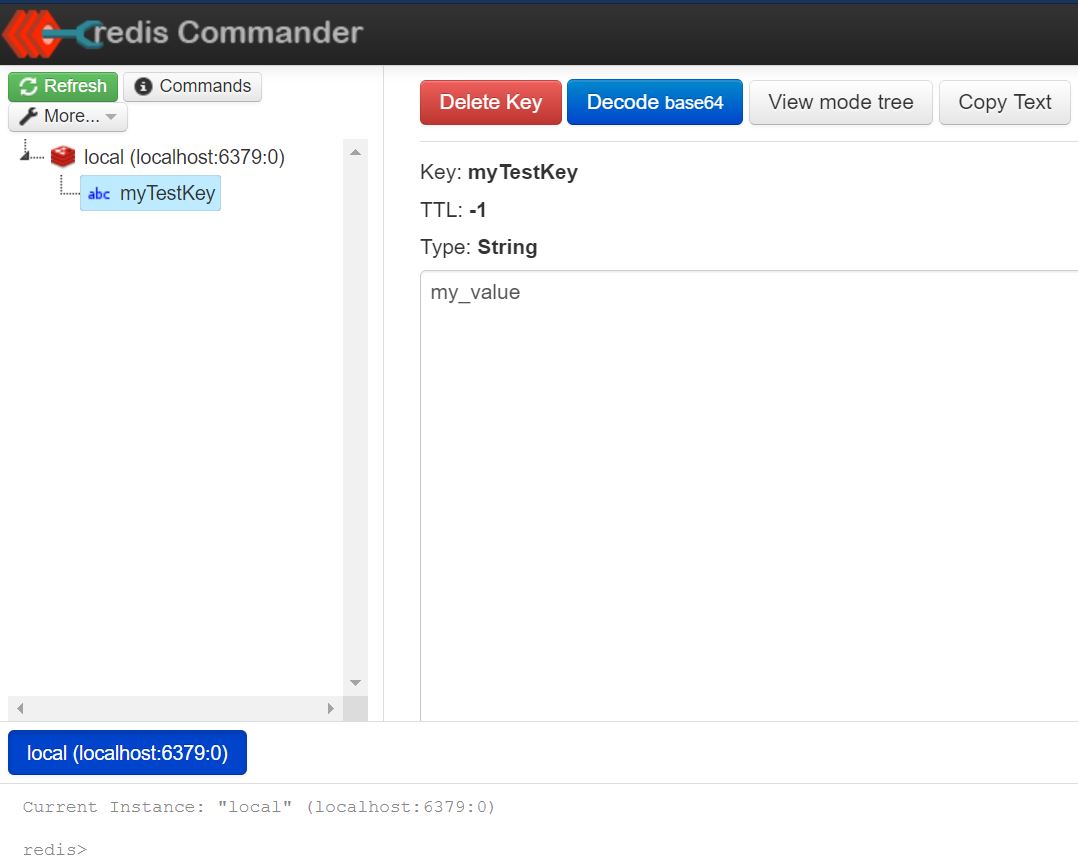Viewport: 1078px width, 868px height.
Task: Click the Decode base64 button
Action: [x=654, y=102]
